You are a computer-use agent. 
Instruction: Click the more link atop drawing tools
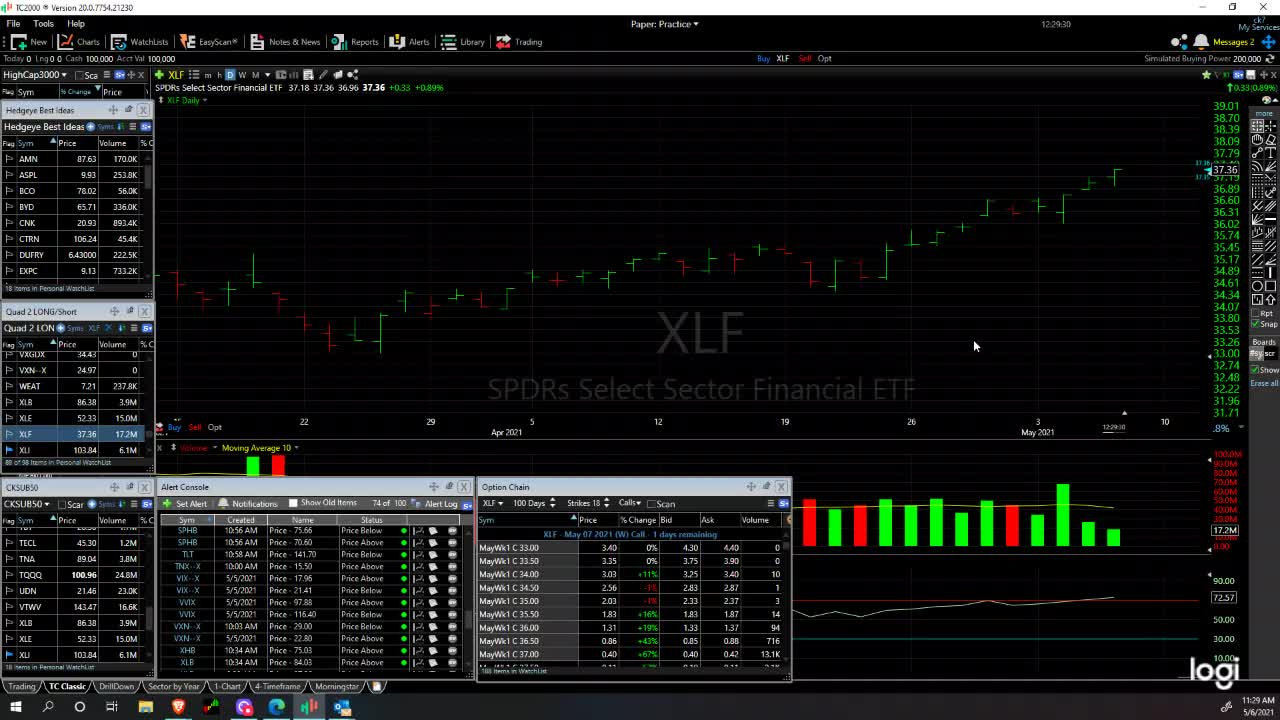(x=1264, y=114)
